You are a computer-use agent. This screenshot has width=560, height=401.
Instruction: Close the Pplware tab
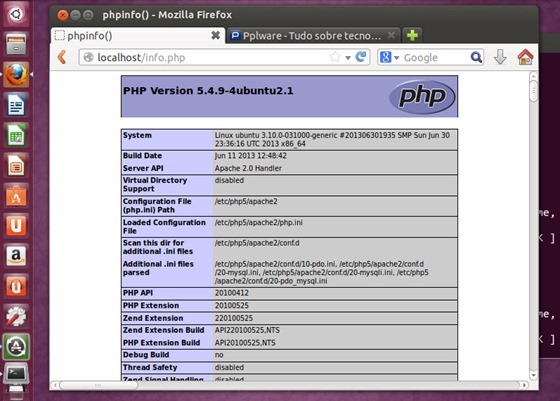[x=391, y=35]
